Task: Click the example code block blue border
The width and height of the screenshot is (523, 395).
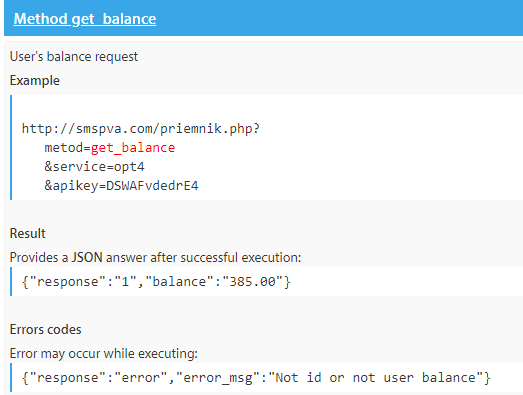Action: (x=11, y=147)
